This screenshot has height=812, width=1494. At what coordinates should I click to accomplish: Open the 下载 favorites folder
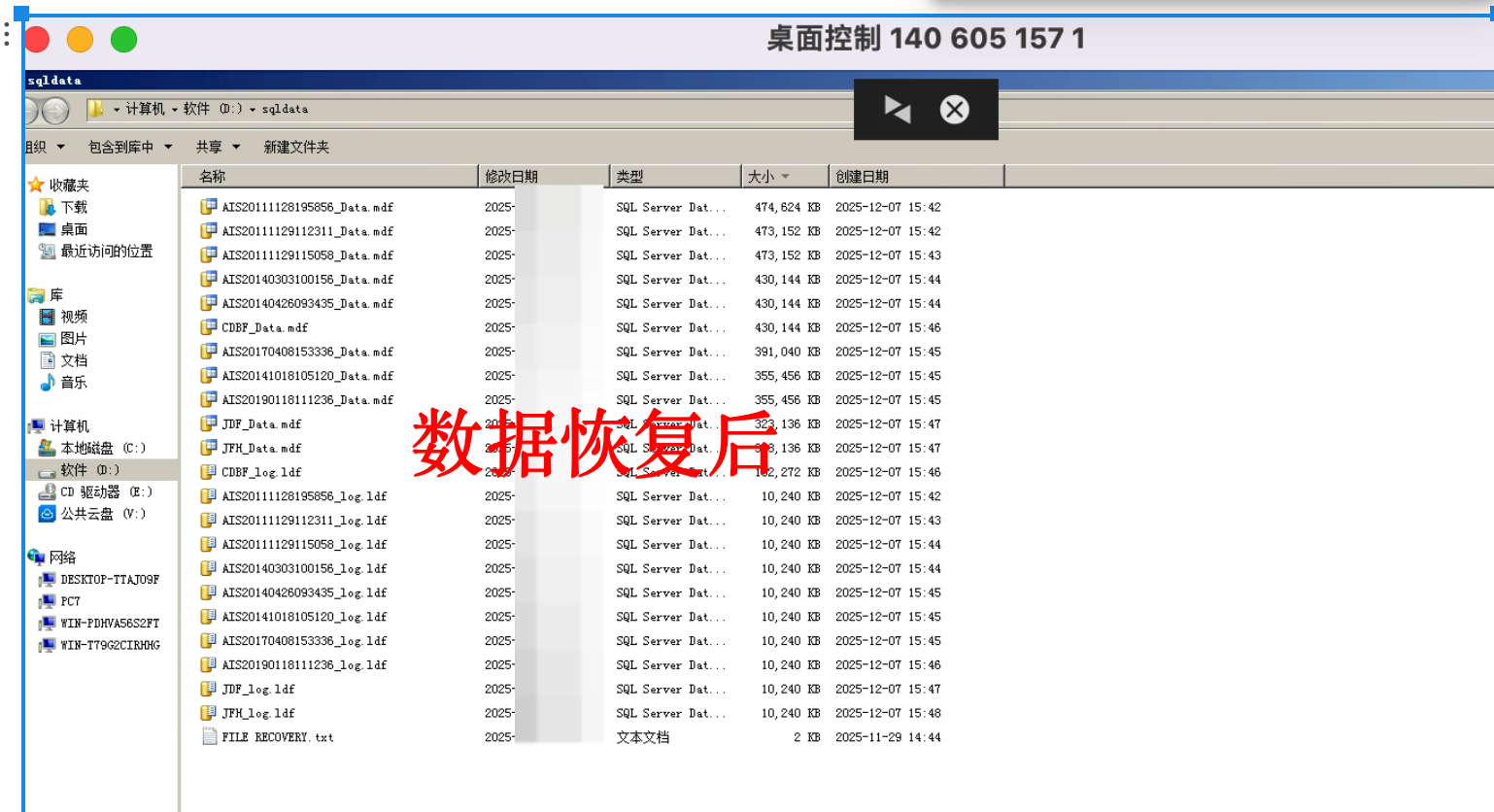pos(73,207)
